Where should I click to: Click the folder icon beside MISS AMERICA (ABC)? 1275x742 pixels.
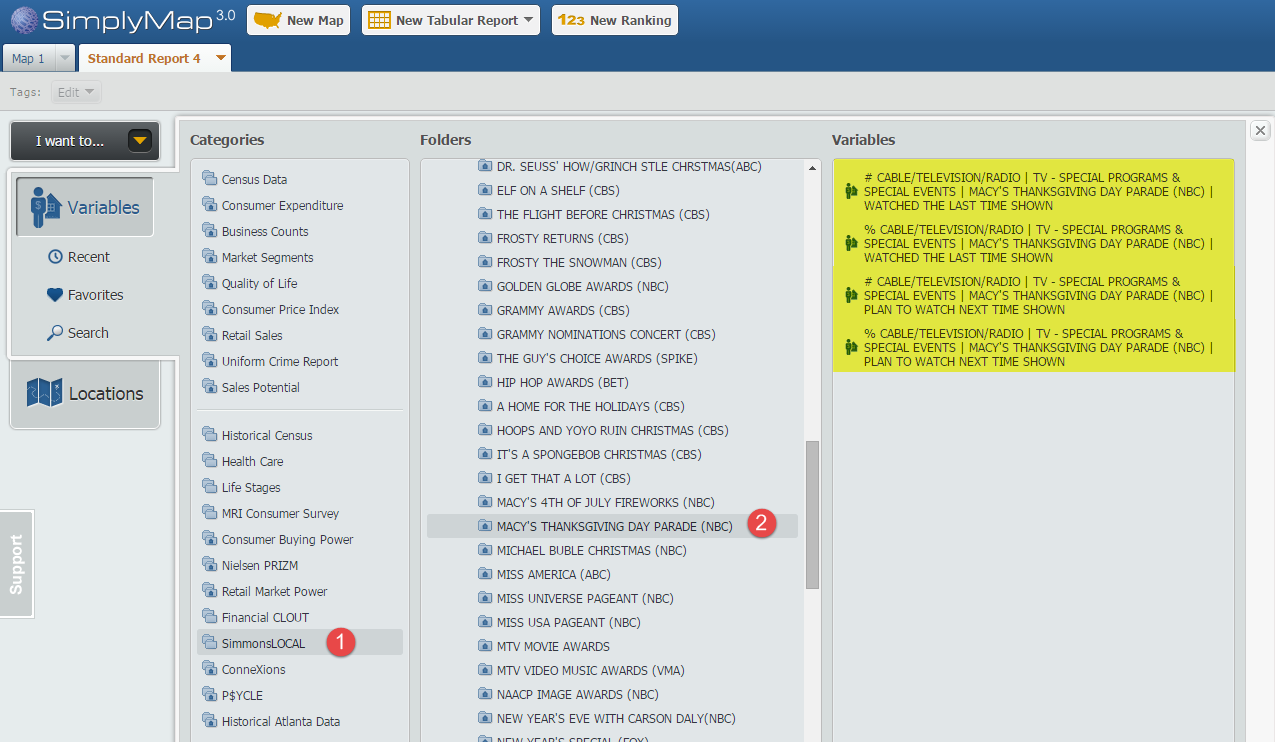click(x=485, y=574)
